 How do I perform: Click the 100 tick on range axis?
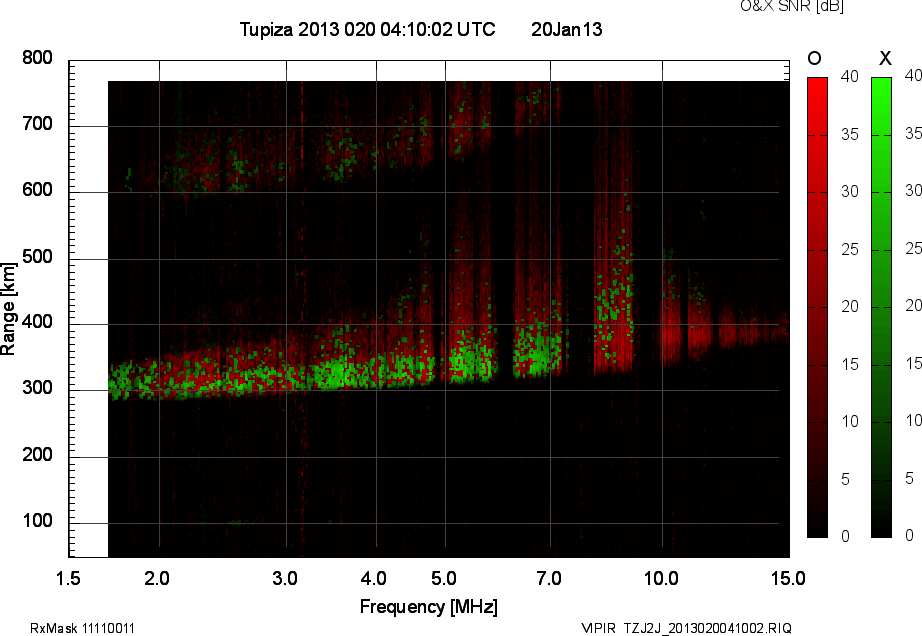click(37, 522)
